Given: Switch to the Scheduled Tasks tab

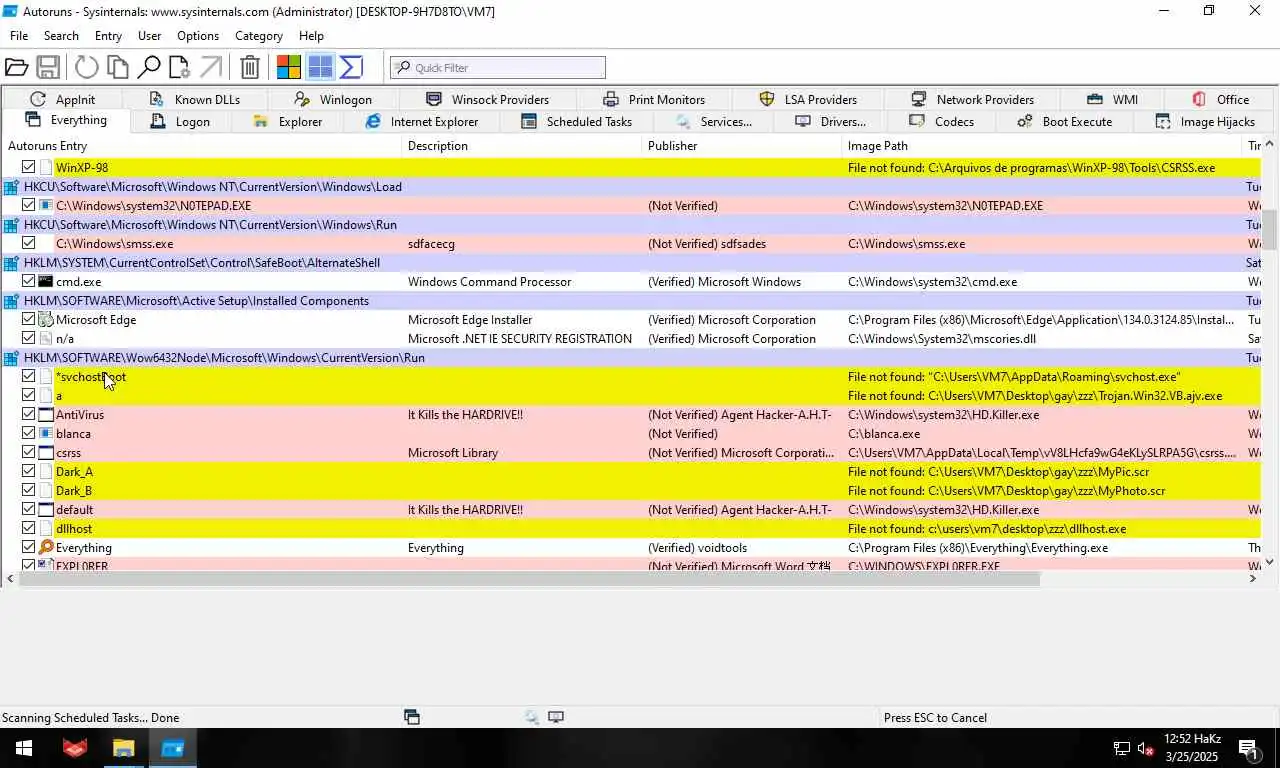Looking at the screenshot, I should click(577, 122).
